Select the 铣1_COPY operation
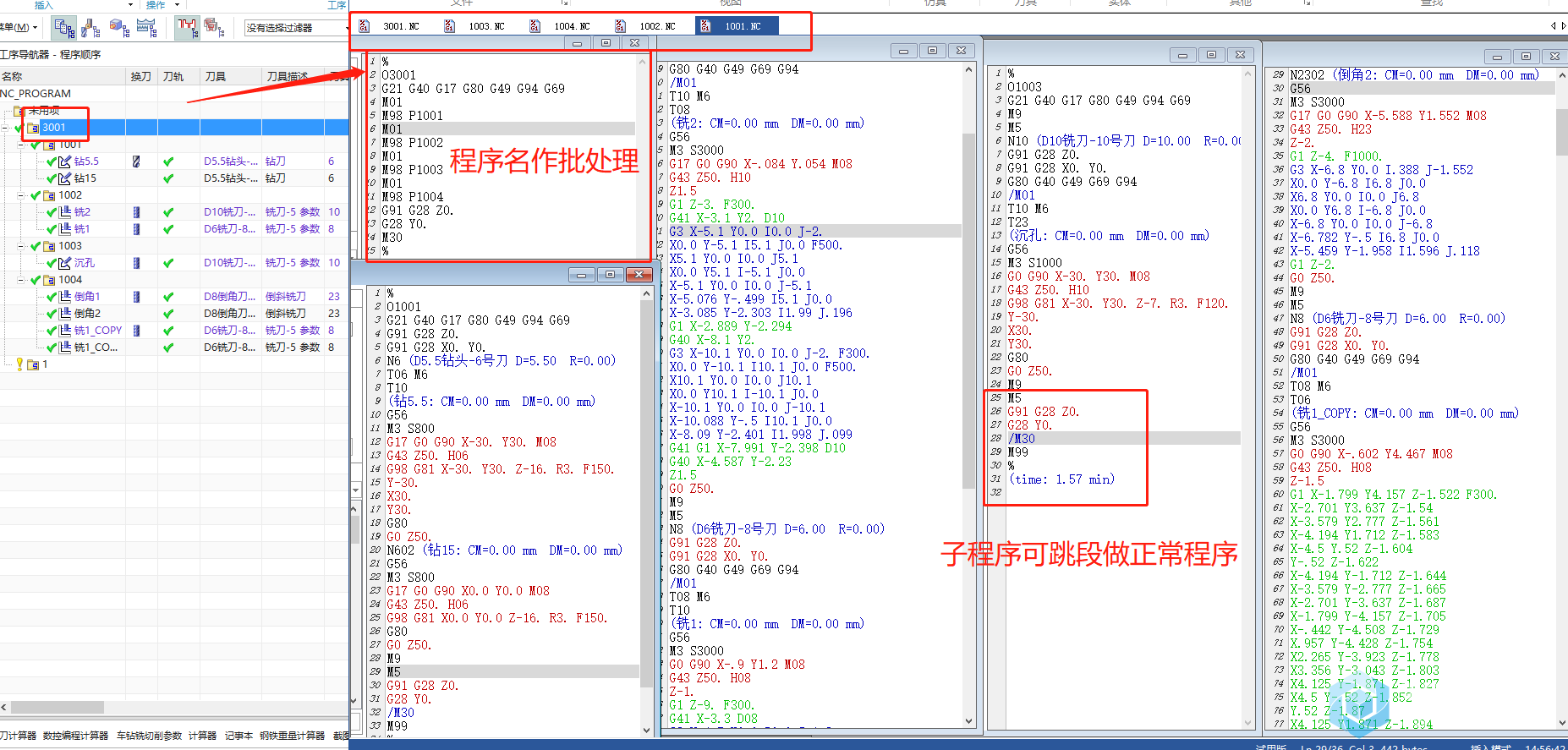Viewport: 1568px width, 750px height. click(98, 331)
